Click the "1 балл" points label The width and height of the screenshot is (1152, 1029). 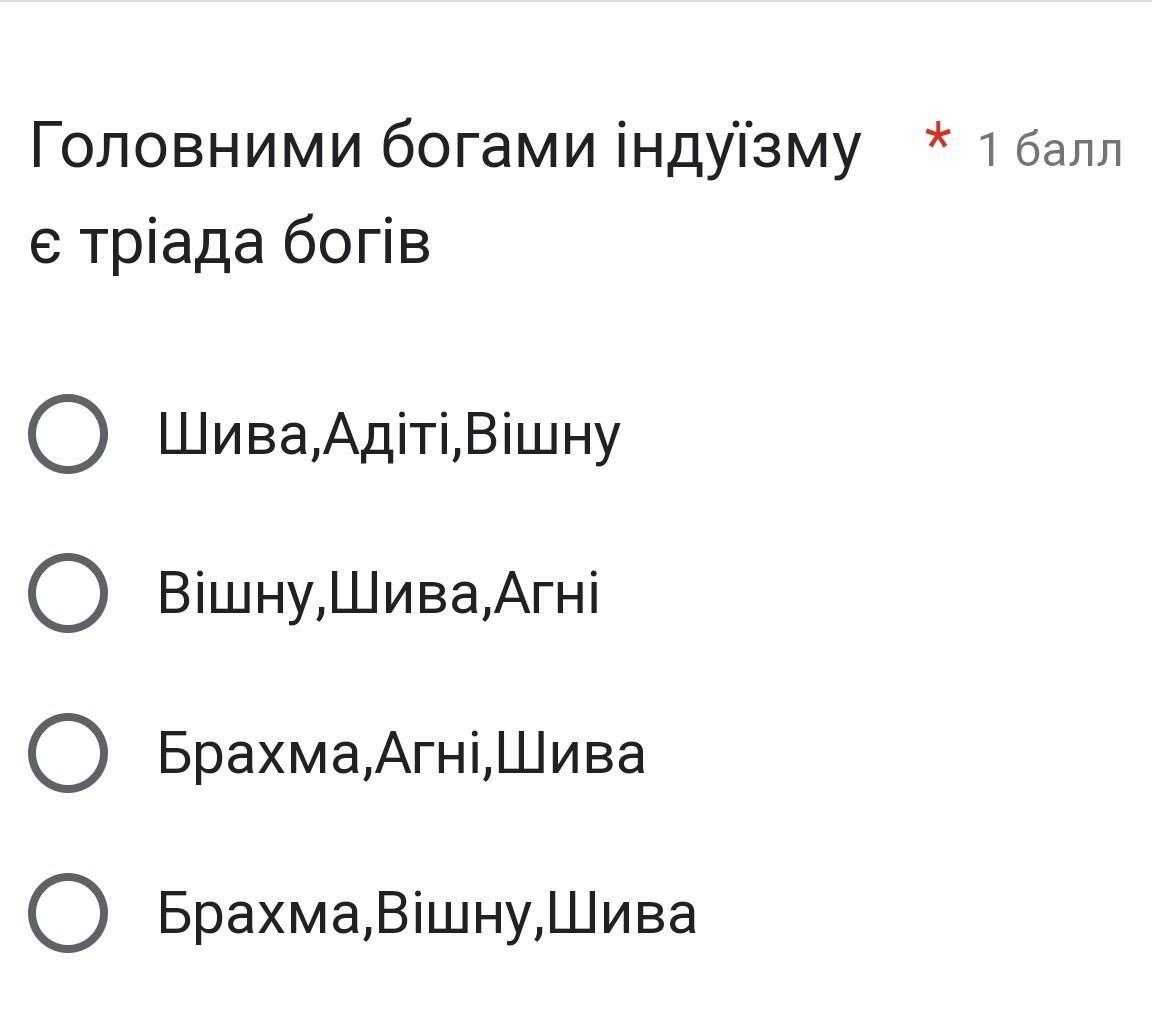point(1050,150)
